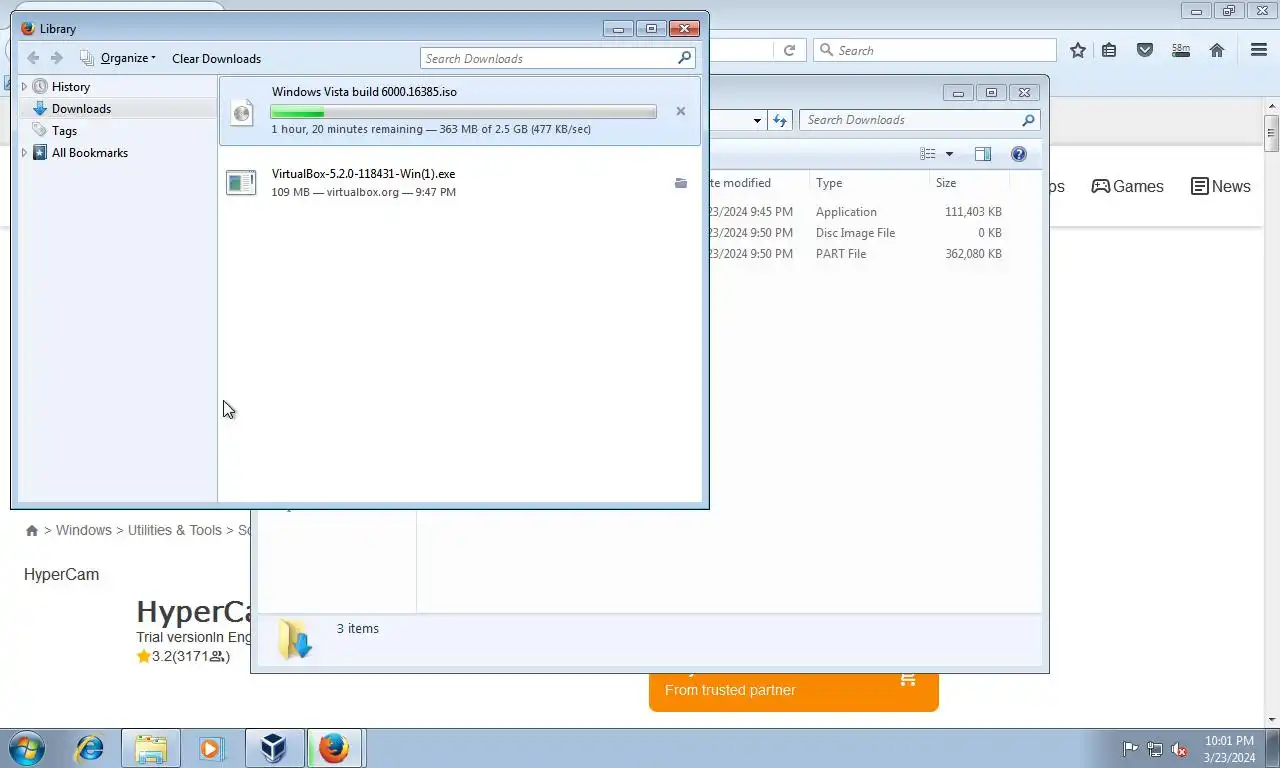Open containing folder for VirtualBox download

click(x=681, y=183)
